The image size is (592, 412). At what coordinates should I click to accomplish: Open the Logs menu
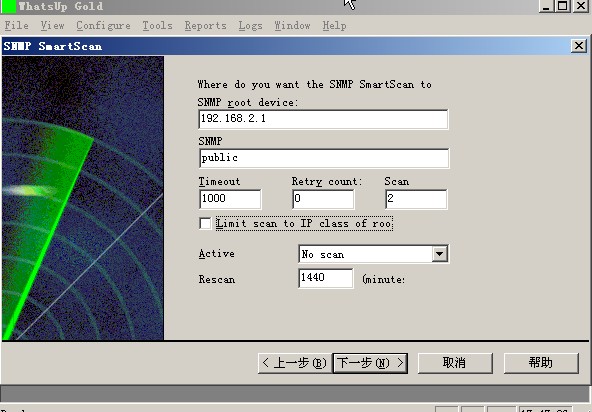[x=250, y=26]
